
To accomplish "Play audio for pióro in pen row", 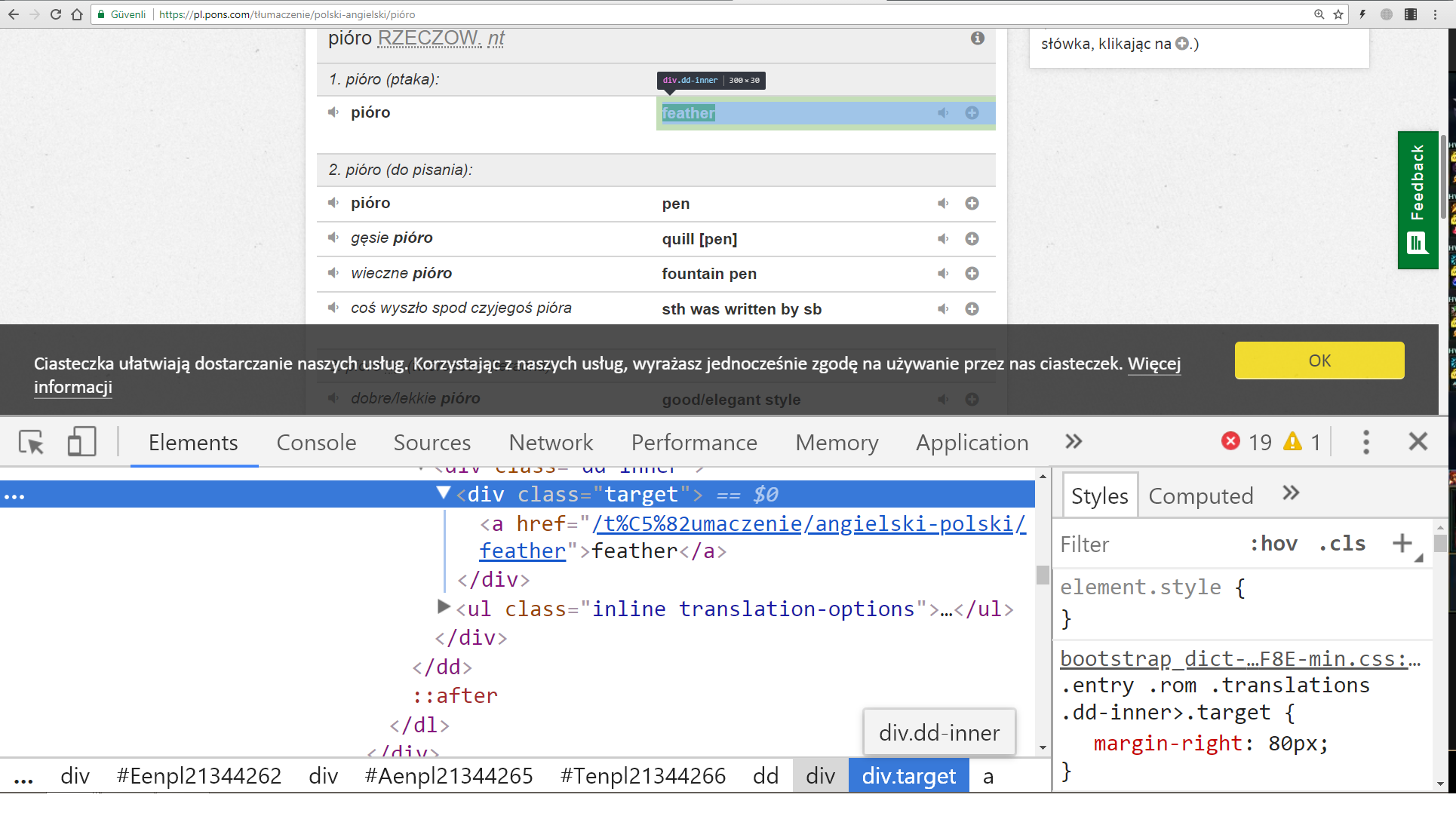I will coord(333,203).
